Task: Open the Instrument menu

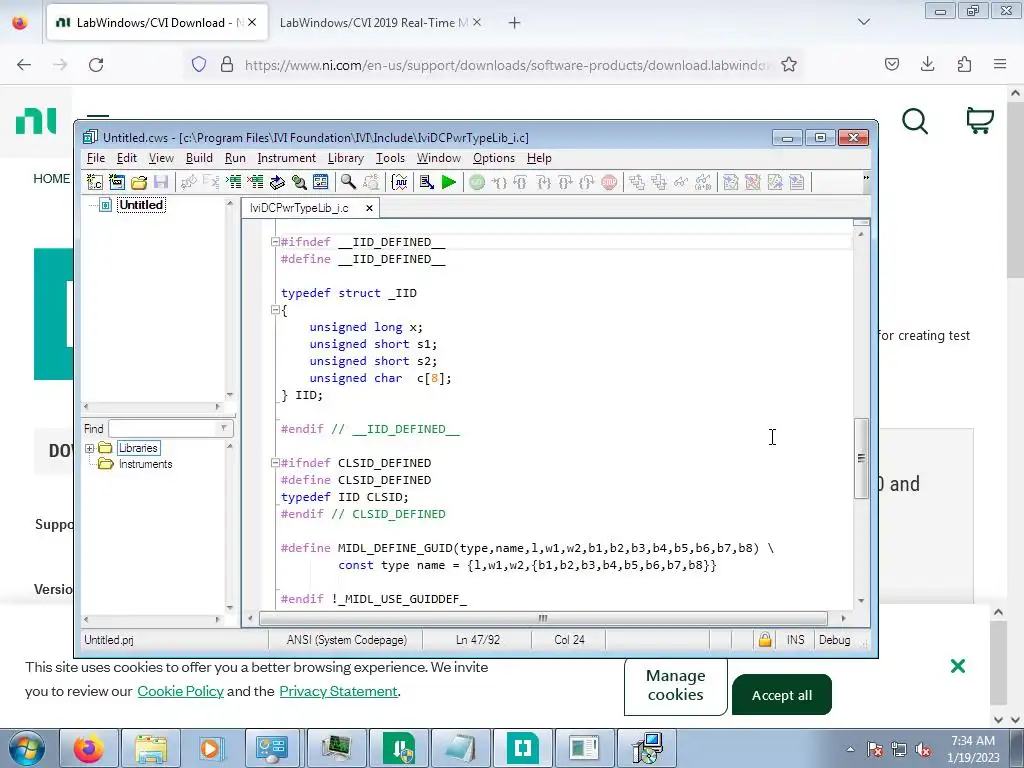Action: coord(287,158)
